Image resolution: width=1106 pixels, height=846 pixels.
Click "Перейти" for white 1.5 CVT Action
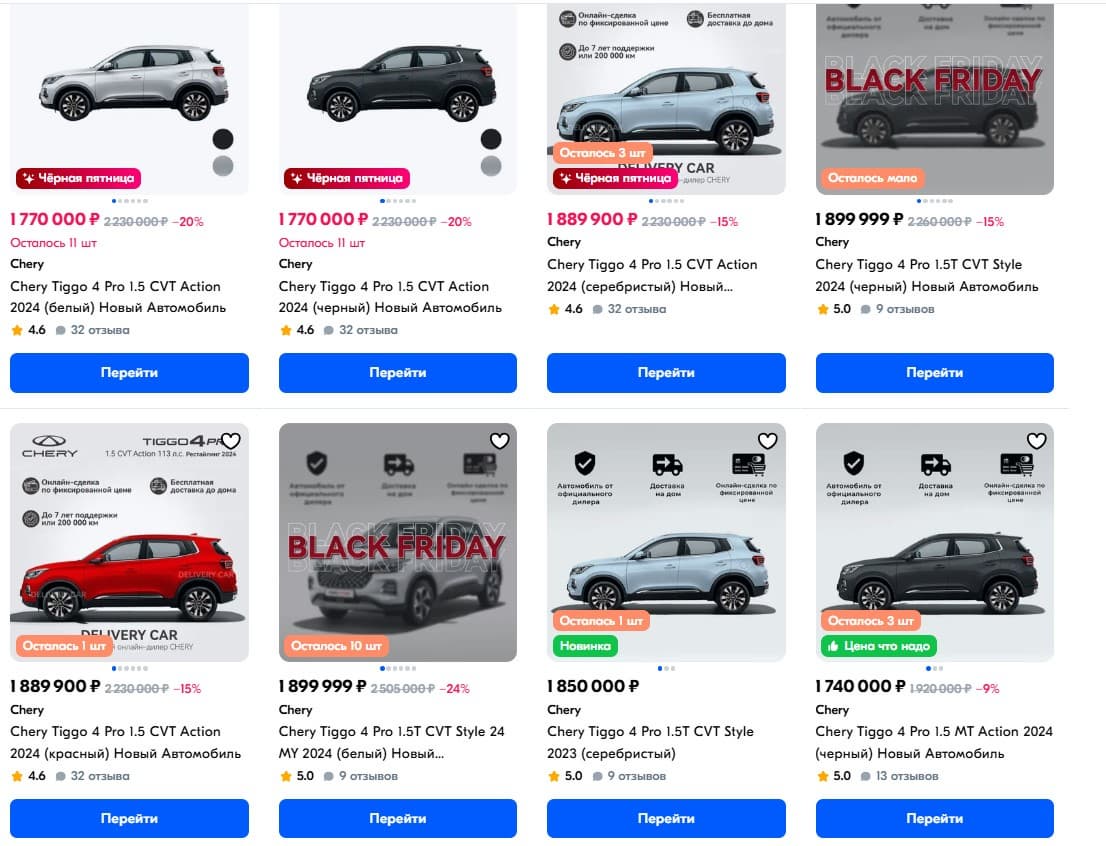tap(129, 372)
